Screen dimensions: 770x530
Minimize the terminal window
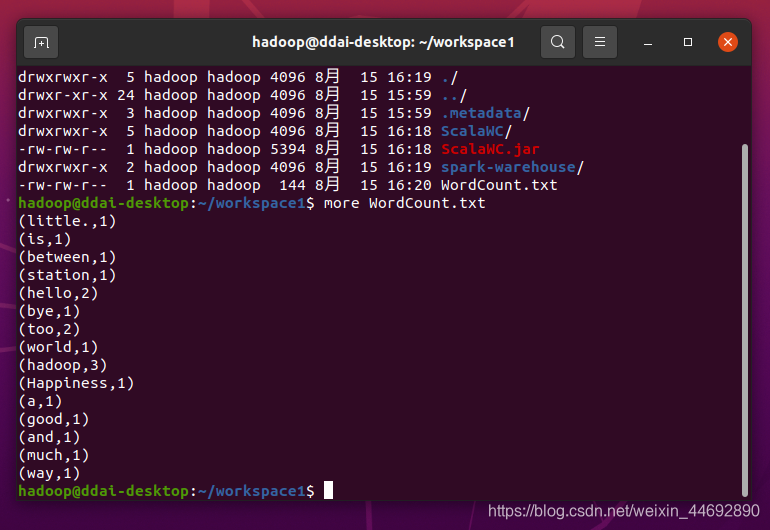[x=648, y=43]
